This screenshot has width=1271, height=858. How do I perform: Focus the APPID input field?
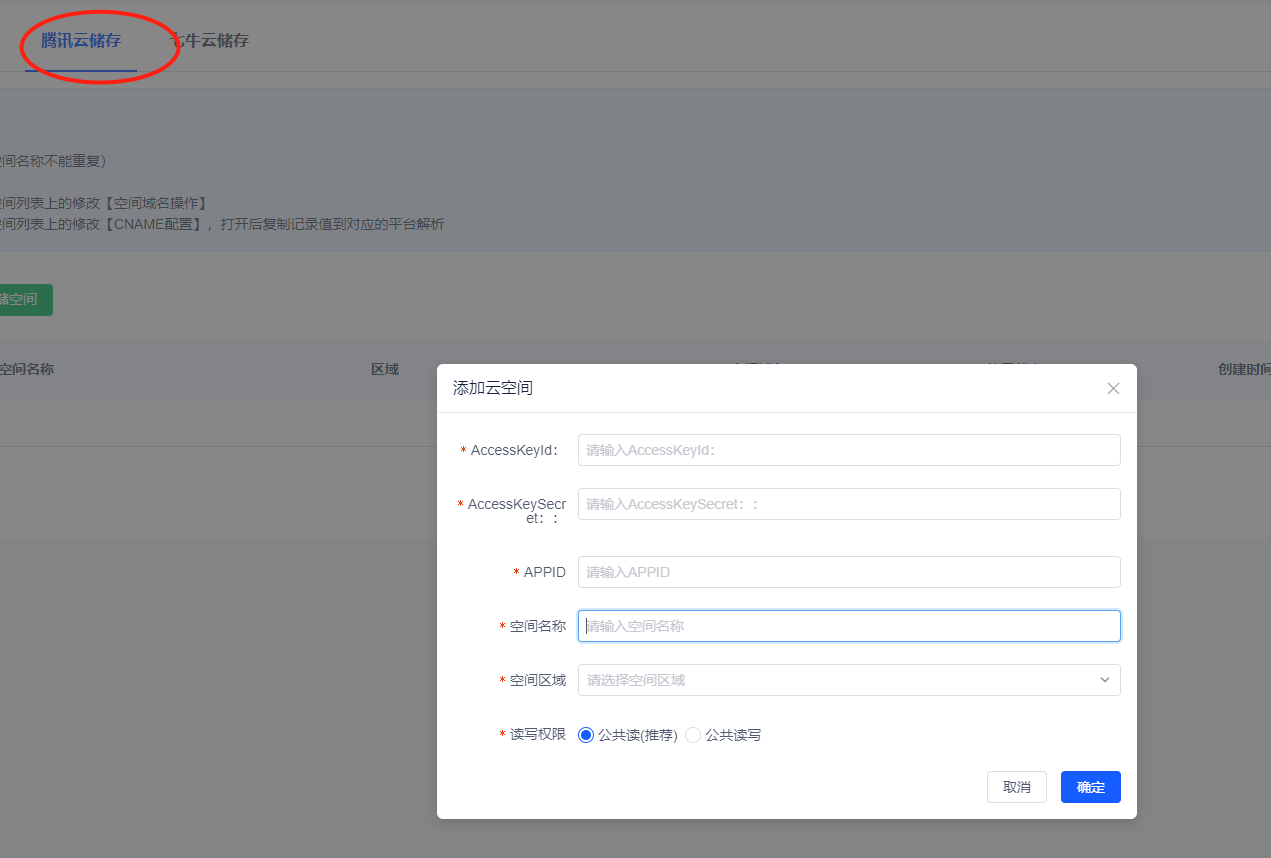[849, 572]
